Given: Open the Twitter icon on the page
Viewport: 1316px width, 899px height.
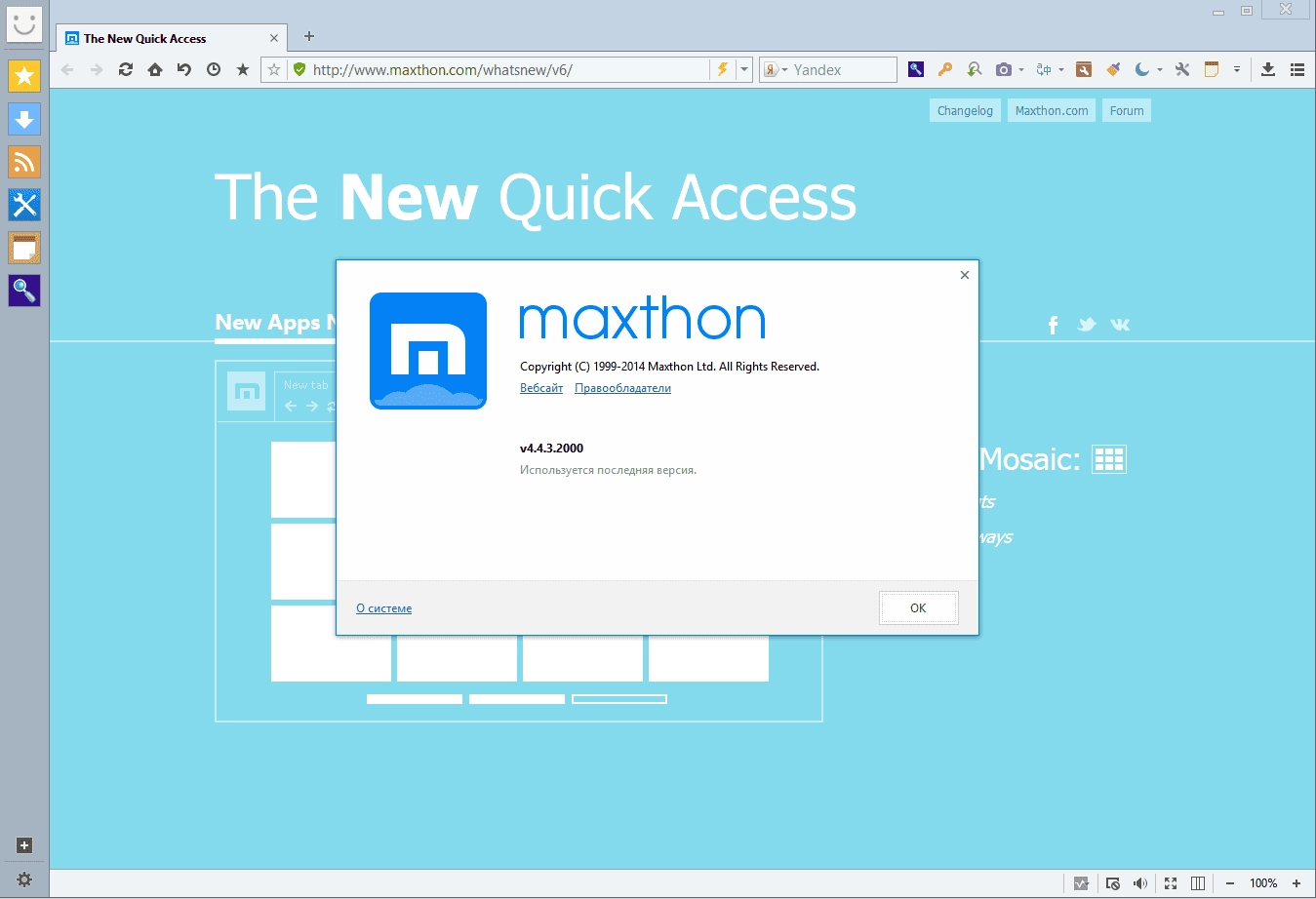Looking at the screenshot, I should pos(1086,325).
